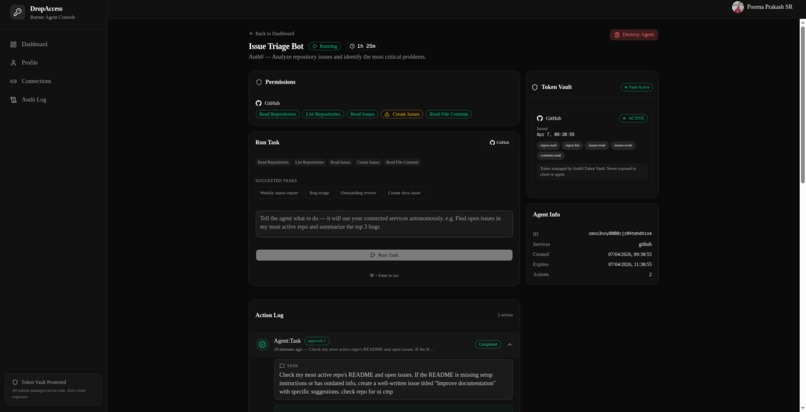Select the Weekly status report suggestion

(279, 193)
